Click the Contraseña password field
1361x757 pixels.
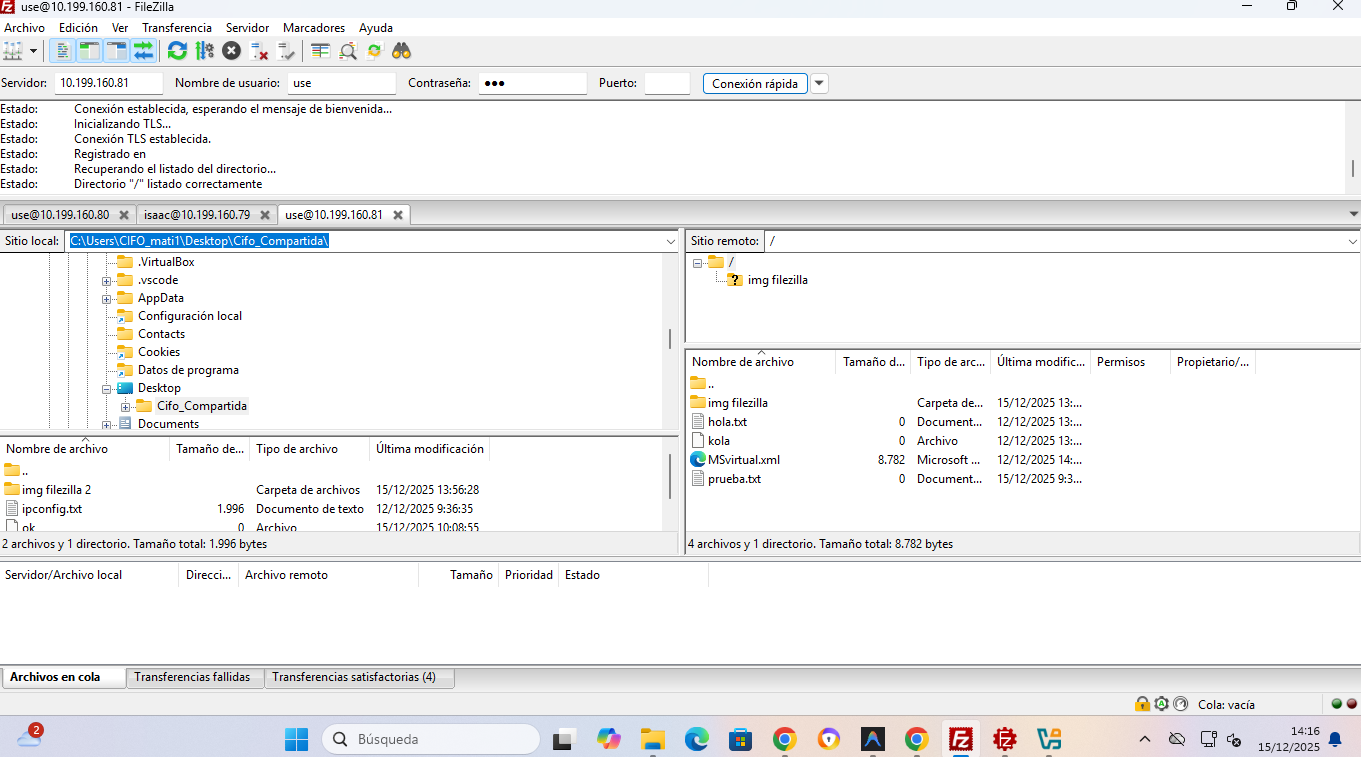coord(532,84)
